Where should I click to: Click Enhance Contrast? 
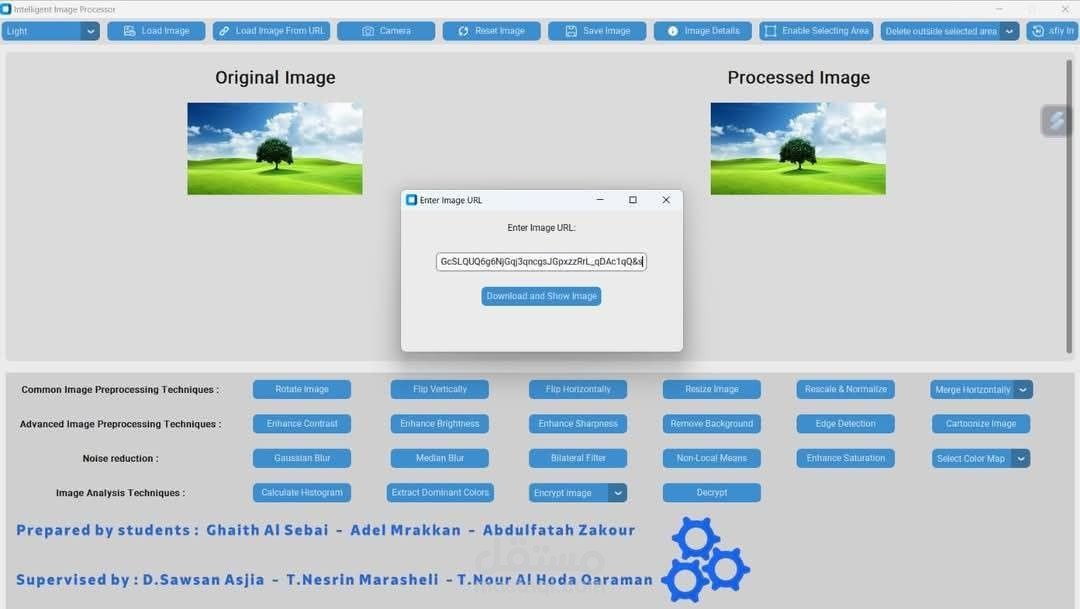coord(302,424)
